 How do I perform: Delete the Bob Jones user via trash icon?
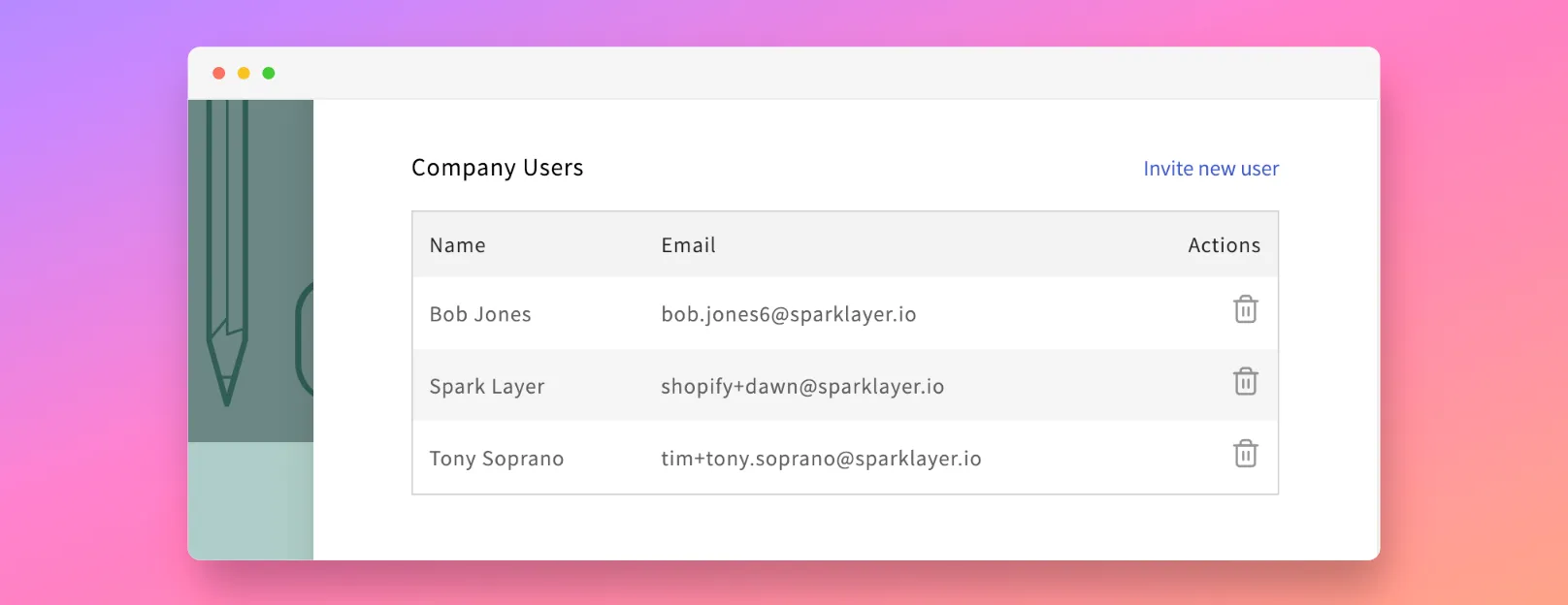[x=1246, y=309]
